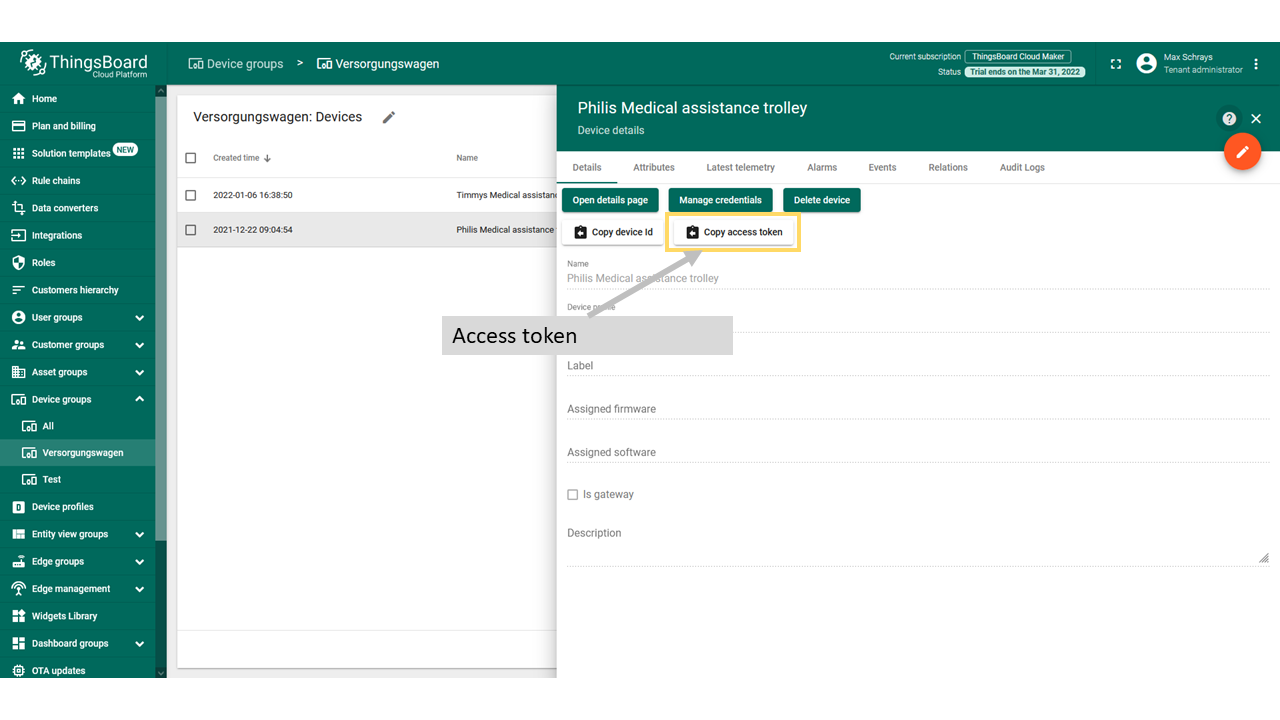Viewport: 1280px width, 720px height.
Task: Click the Name column header
Action: point(467,158)
